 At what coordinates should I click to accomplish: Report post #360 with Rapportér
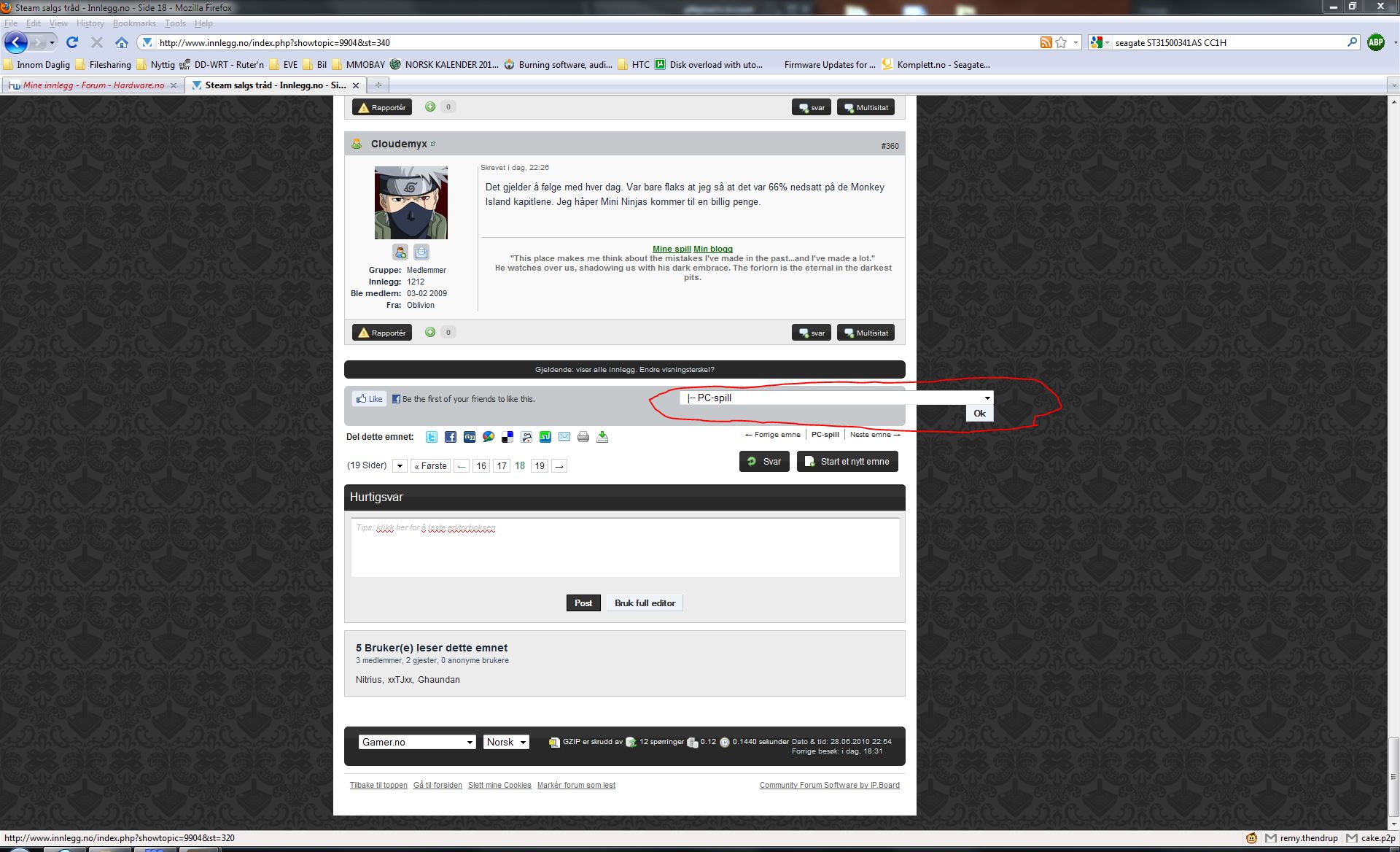click(x=382, y=333)
